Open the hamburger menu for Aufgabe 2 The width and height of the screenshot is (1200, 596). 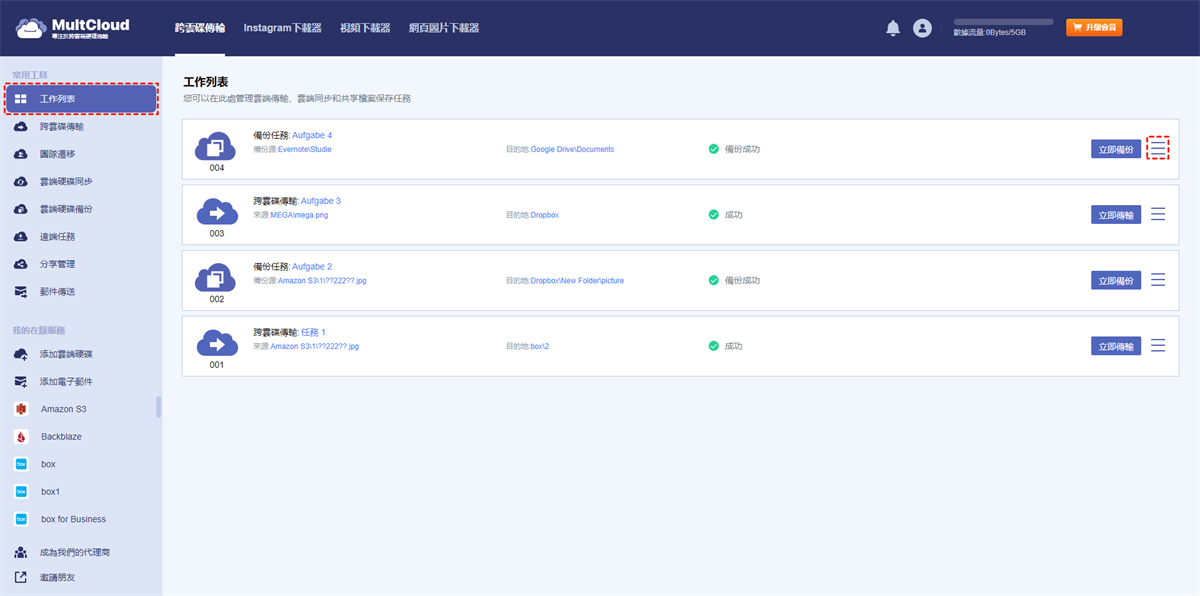[x=1158, y=280]
